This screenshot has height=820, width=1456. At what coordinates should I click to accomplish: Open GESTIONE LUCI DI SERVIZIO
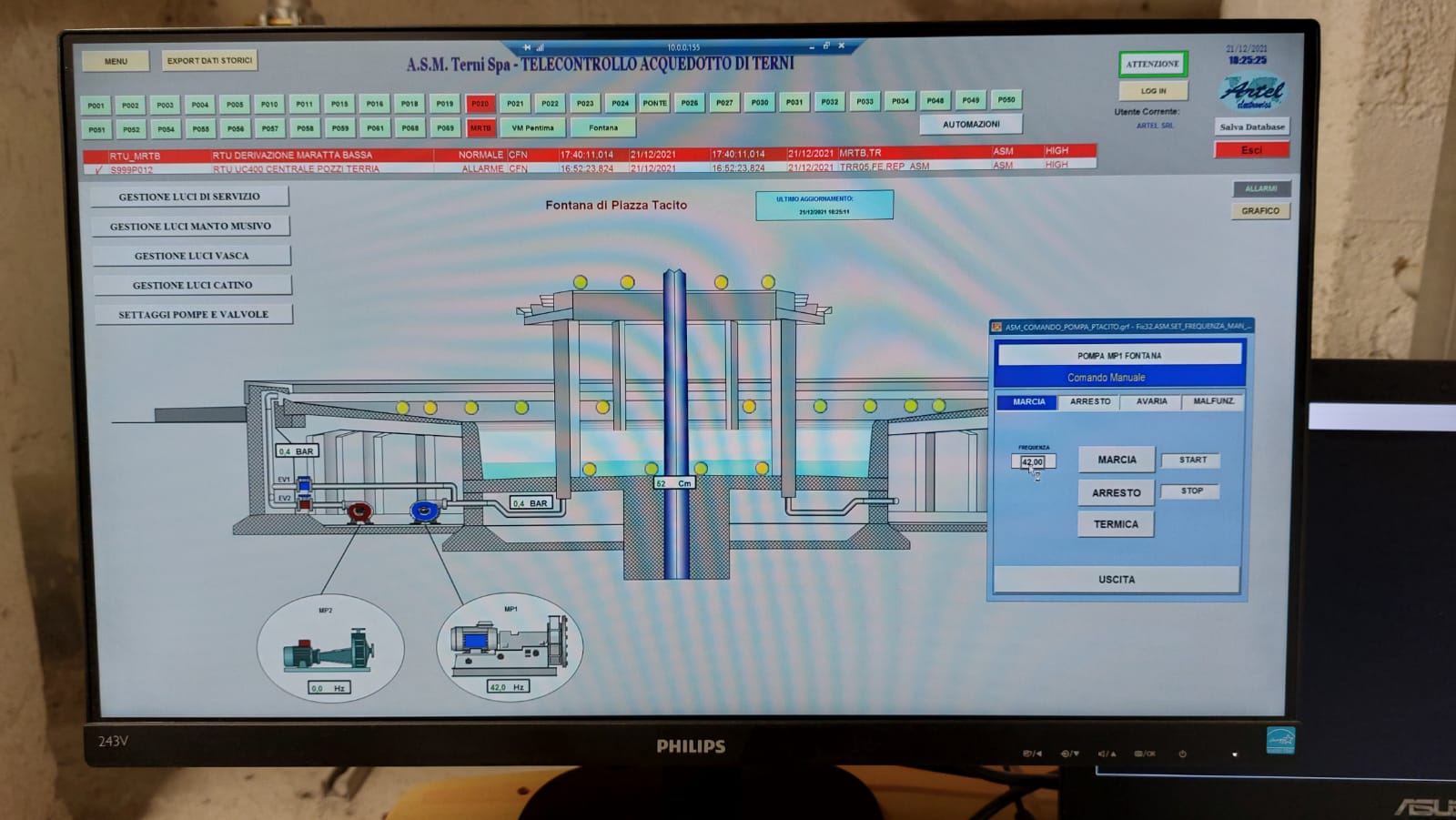point(189,197)
